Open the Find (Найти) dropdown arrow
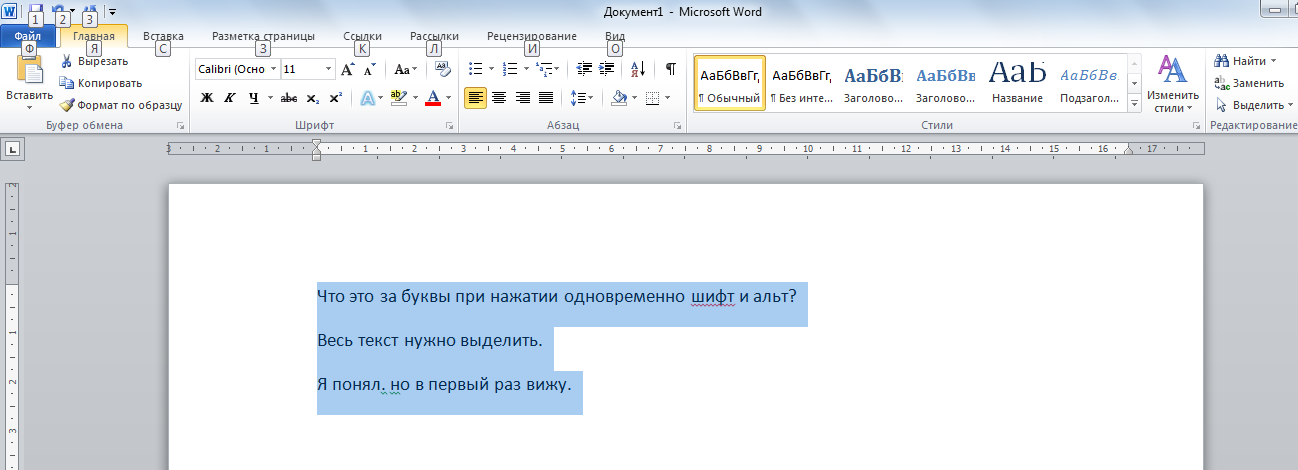1298x470 pixels. coord(1273,61)
